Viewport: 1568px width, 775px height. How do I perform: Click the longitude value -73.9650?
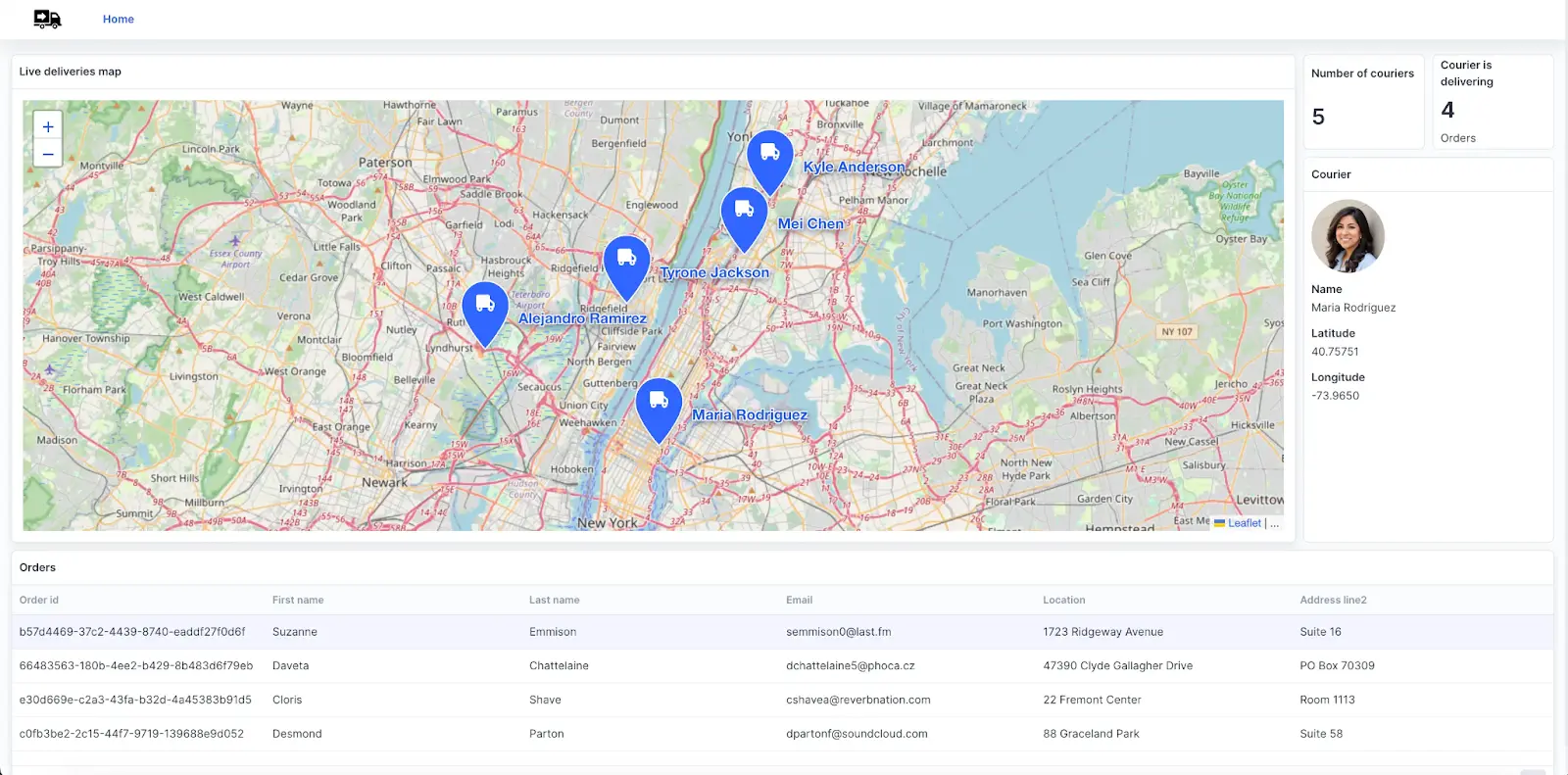(1335, 396)
